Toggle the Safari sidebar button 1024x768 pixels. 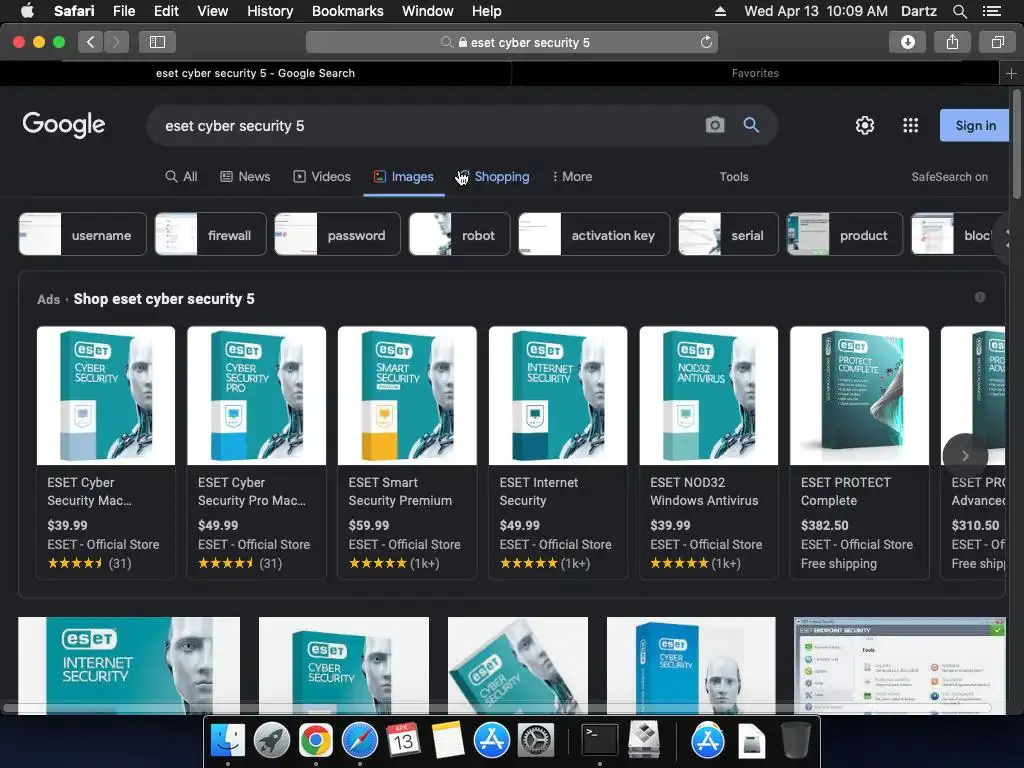(x=157, y=42)
